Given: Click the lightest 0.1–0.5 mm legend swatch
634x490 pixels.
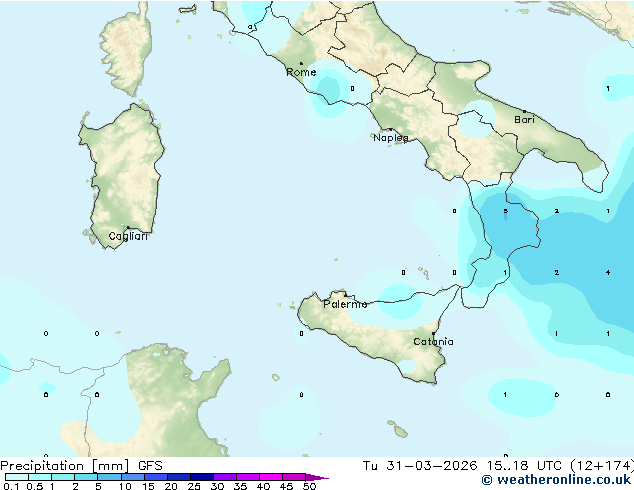Looking at the screenshot, I should pos(17,477).
